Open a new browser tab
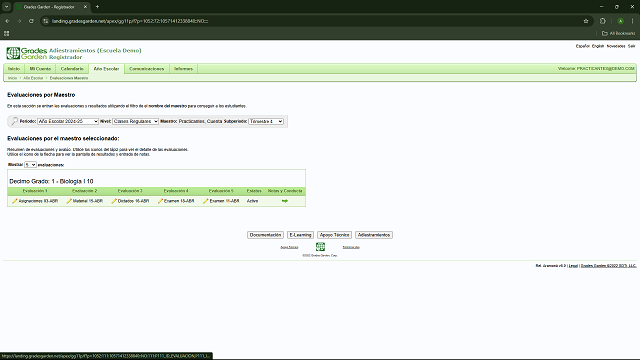The height and width of the screenshot is (360, 640). click(97, 7)
